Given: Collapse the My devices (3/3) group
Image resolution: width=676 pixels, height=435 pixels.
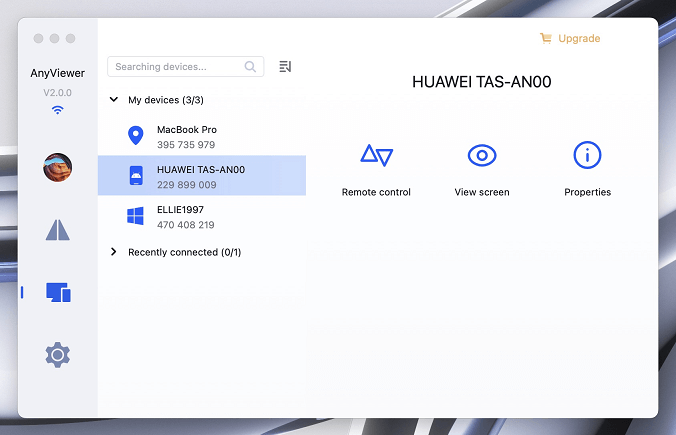Looking at the screenshot, I should tap(114, 100).
